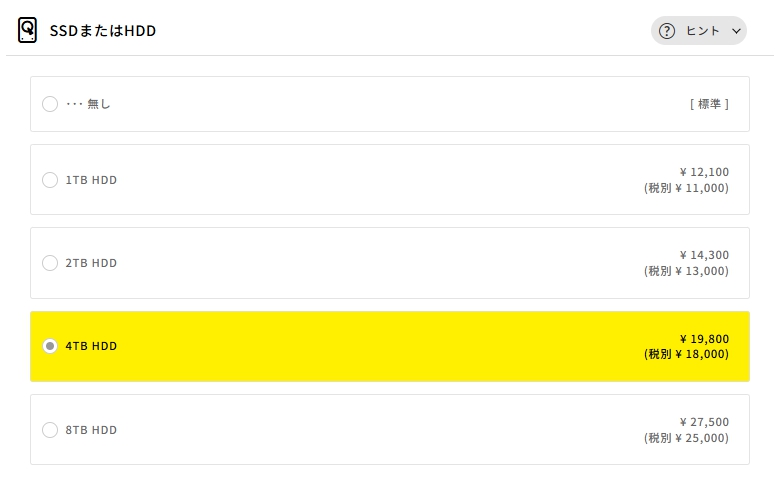Select the 2TB HDD radio button
This screenshot has height=485, width=776.
tap(50, 263)
